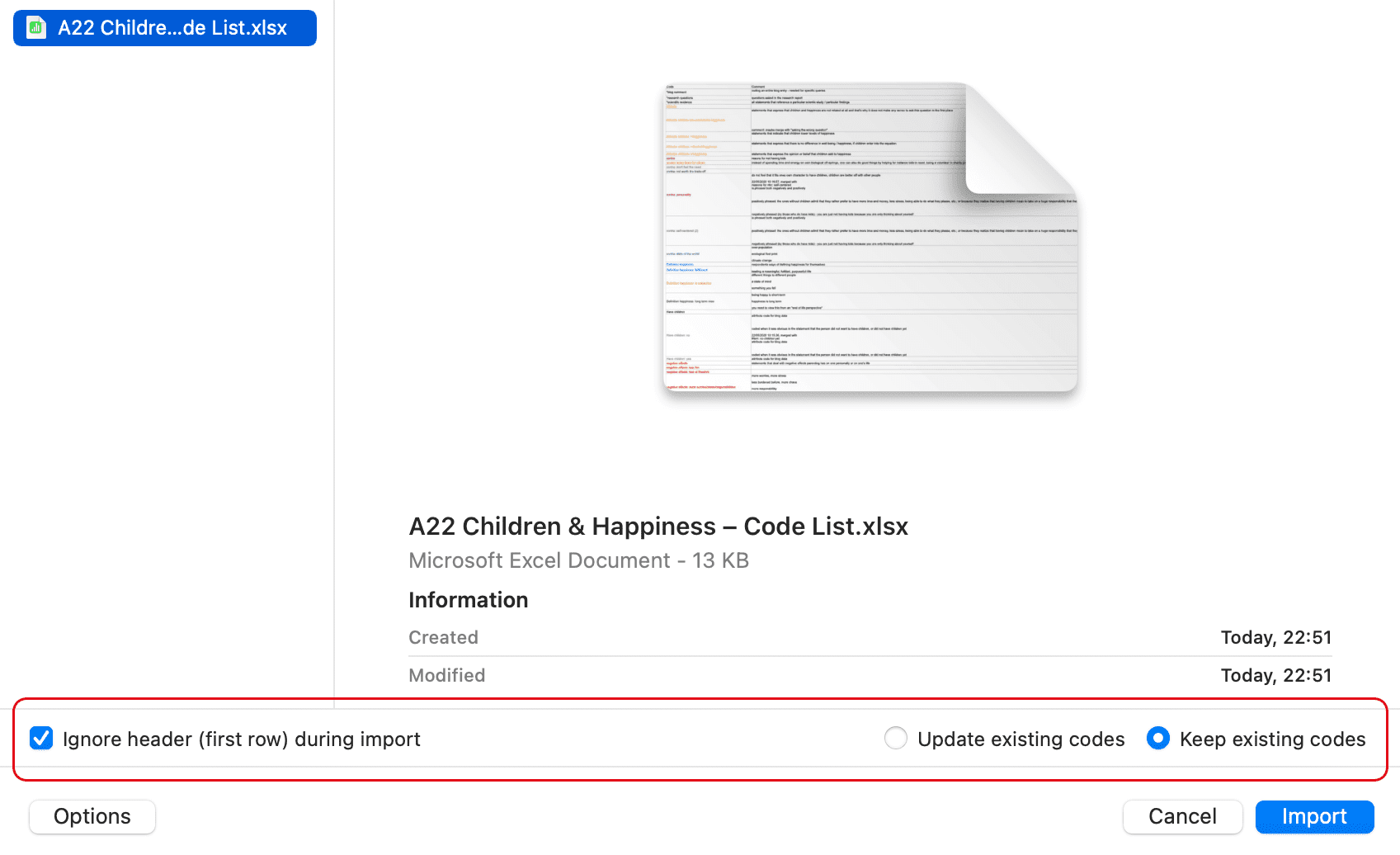
Task: Click the Microsoft Excel Document - 13 KB text
Action: (578, 560)
